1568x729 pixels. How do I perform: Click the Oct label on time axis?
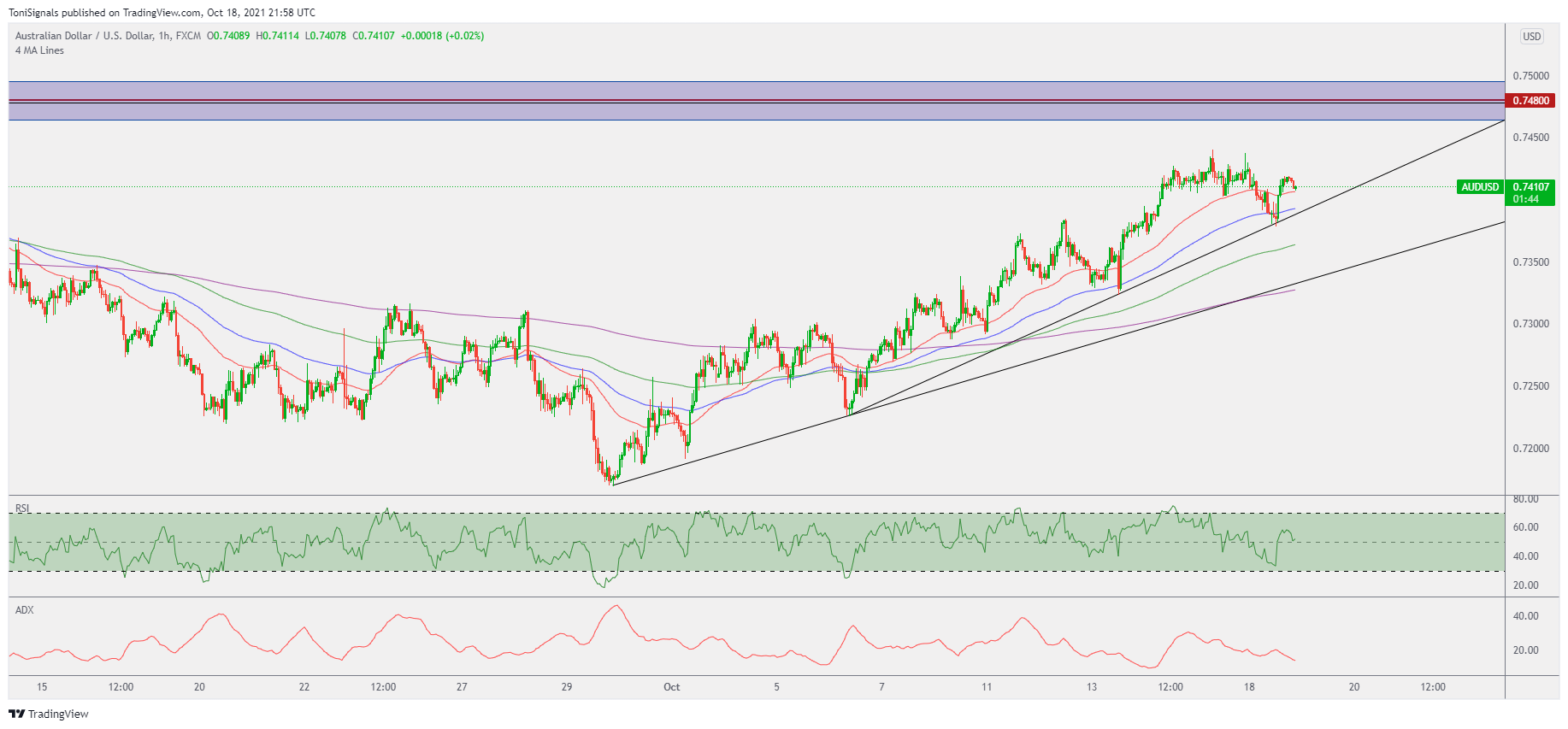(x=671, y=687)
